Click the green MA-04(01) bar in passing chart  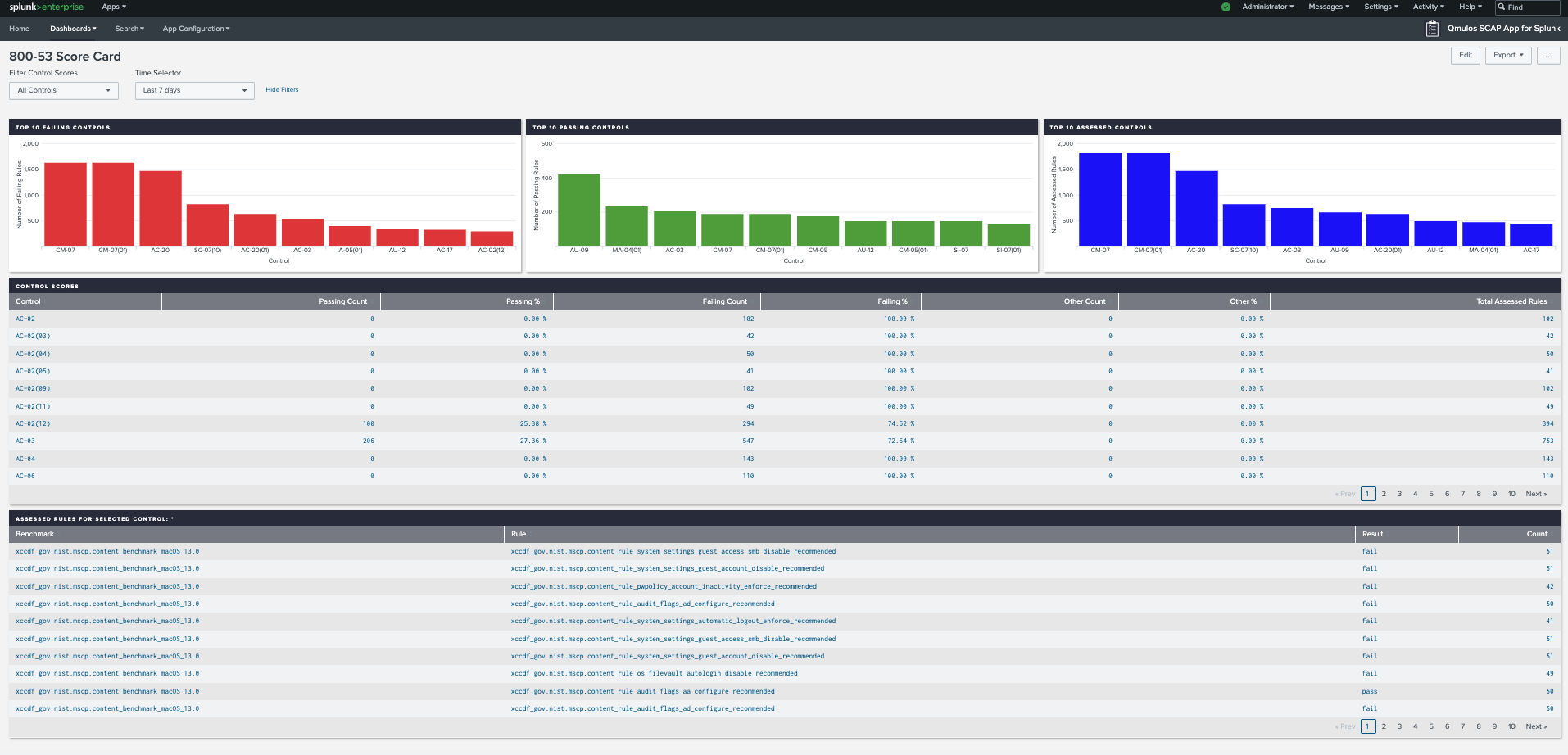(627, 226)
